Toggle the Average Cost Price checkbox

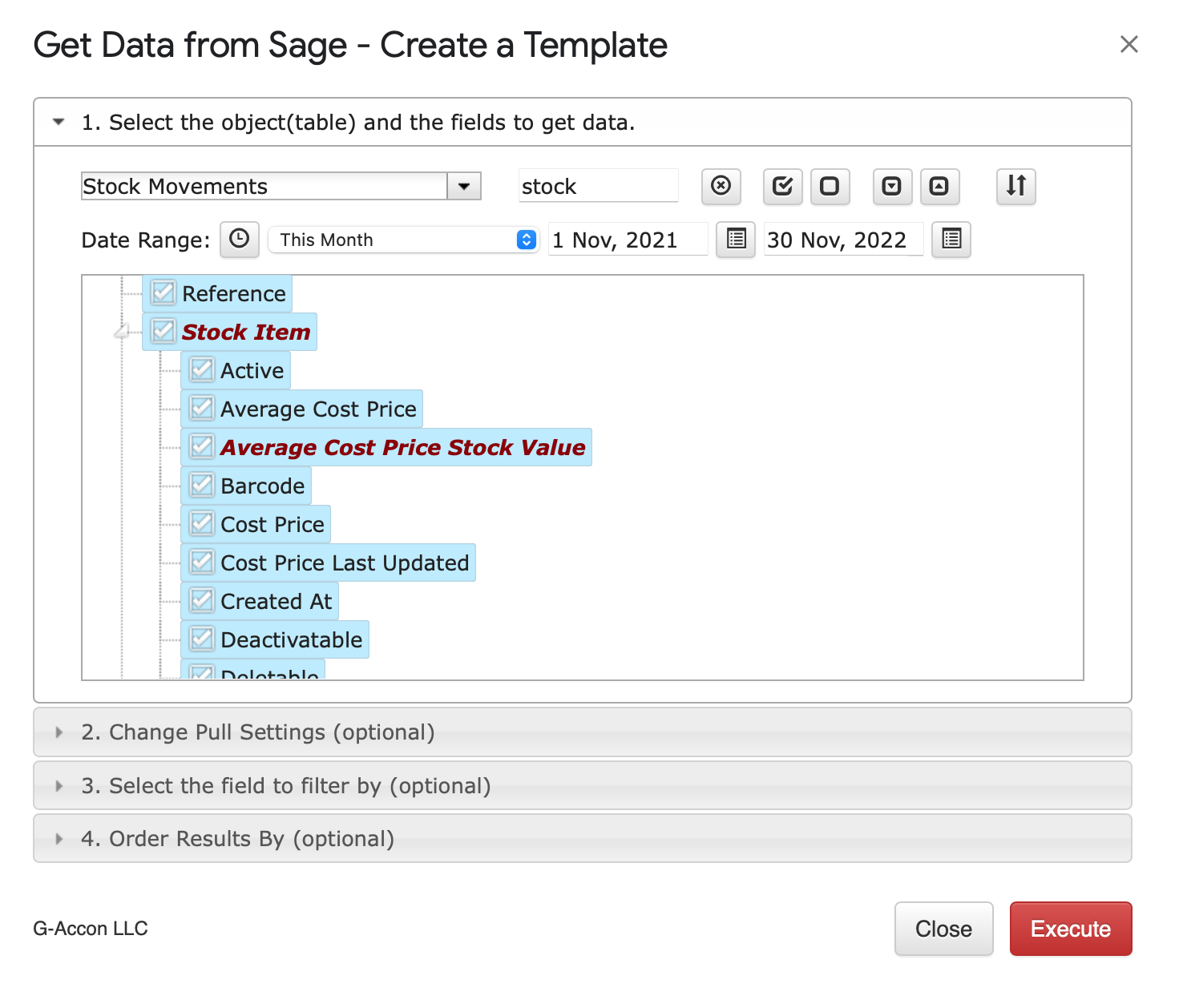[x=202, y=409]
